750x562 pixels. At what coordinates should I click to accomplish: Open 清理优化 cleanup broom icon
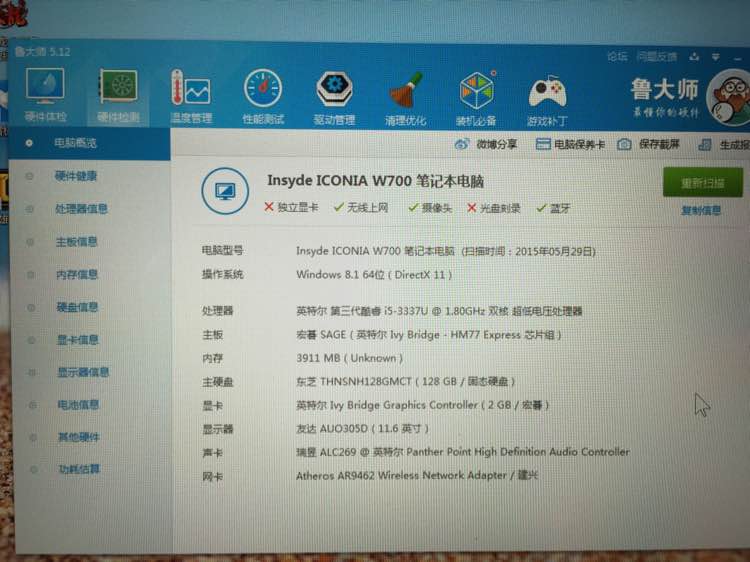[405, 99]
